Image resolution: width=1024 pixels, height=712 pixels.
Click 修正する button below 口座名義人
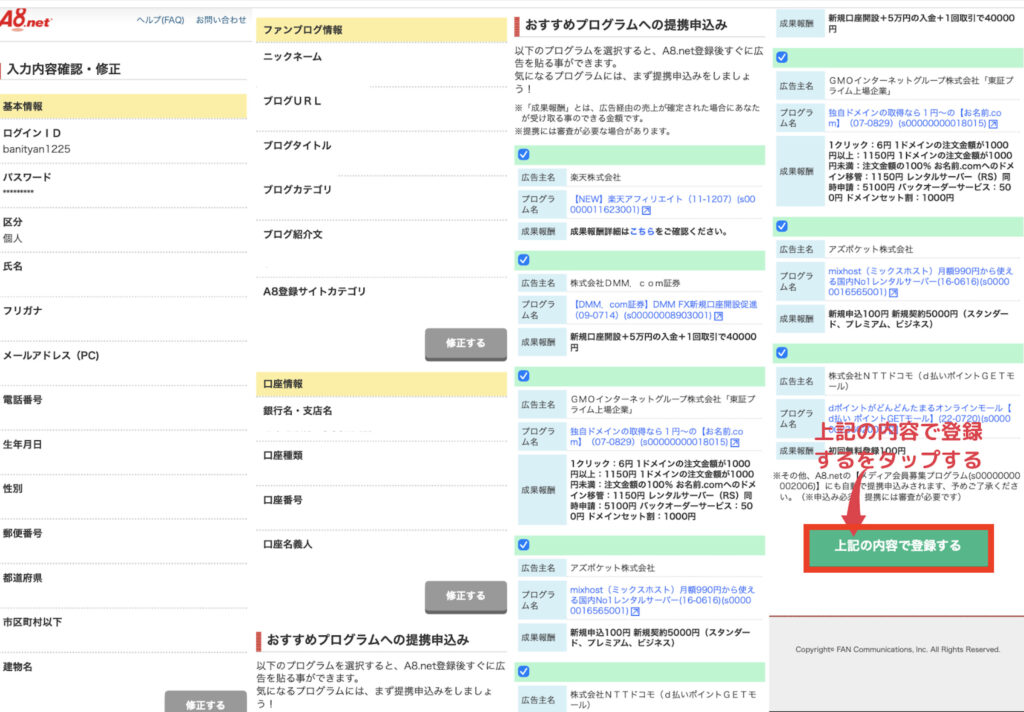click(466, 596)
